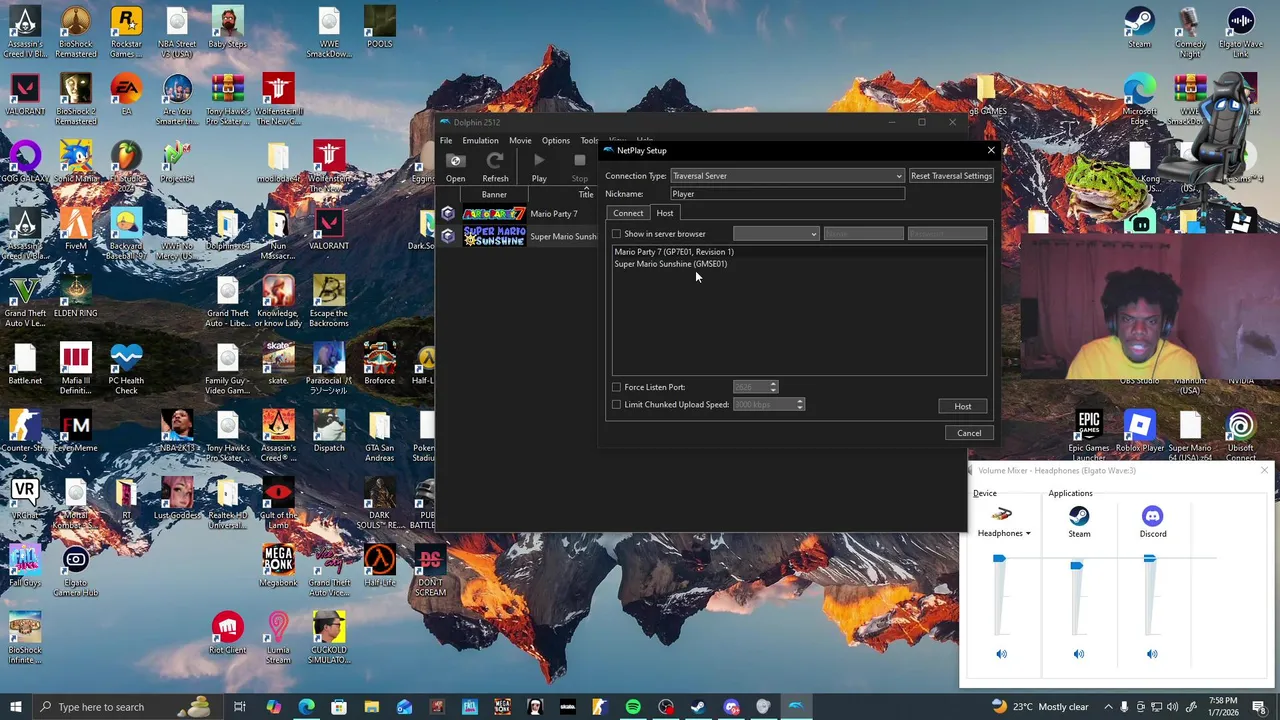The width and height of the screenshot is (1280, 720).
Task: Open the Megabonk desktop shortcut
Action: pyautogui.click(x=278, y=566)
